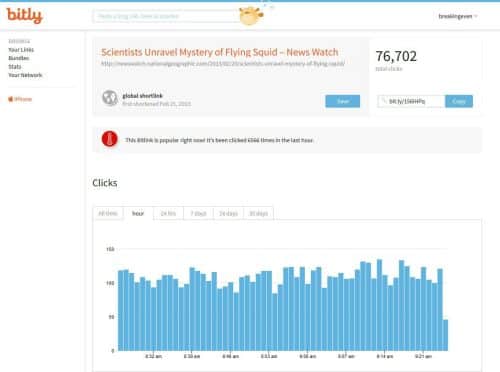Screen dimensions: 500x372
Task: Click the red thermometer popularity icon
Action: (x=110, y=139)
